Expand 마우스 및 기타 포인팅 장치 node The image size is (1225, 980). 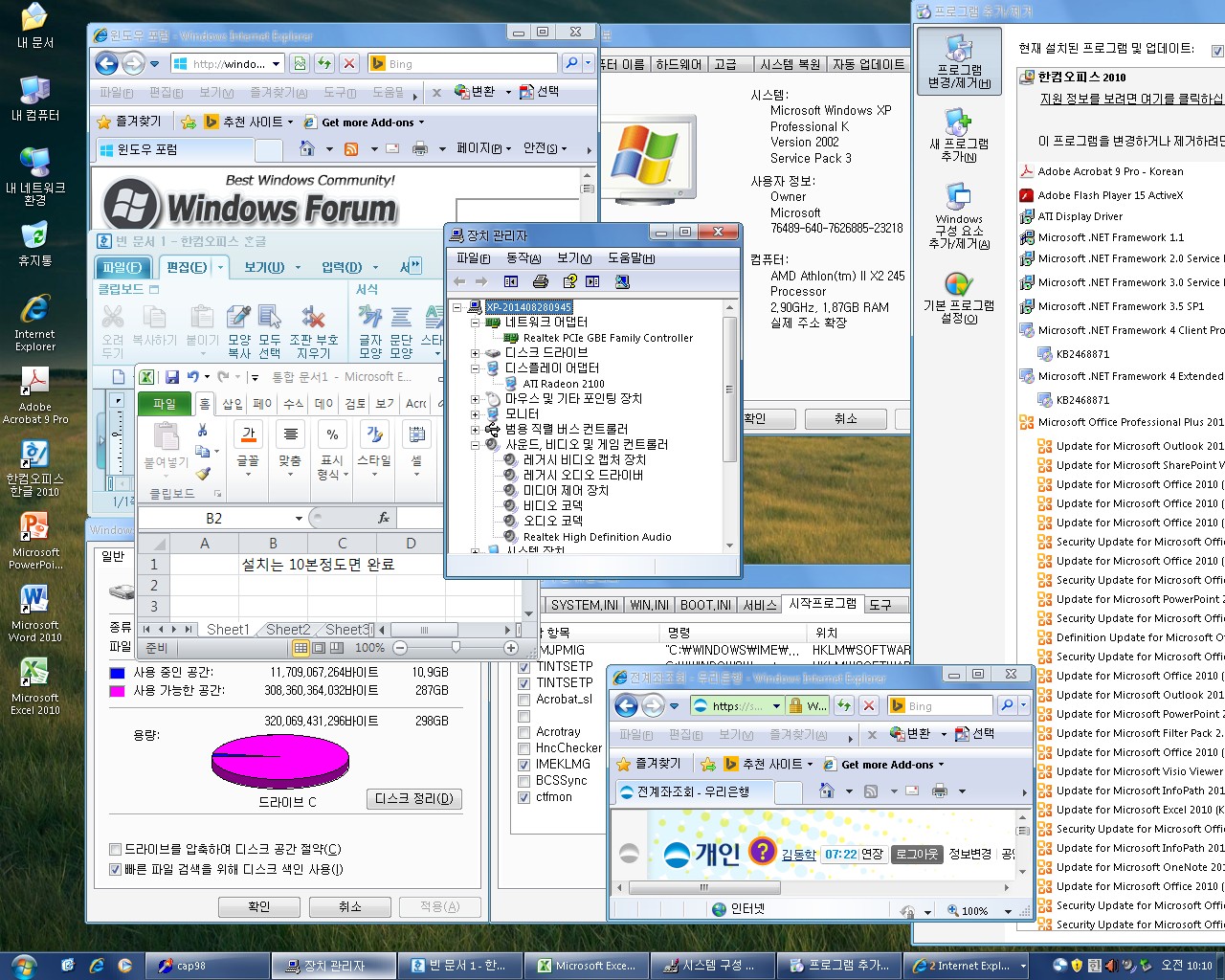point(475,399)
